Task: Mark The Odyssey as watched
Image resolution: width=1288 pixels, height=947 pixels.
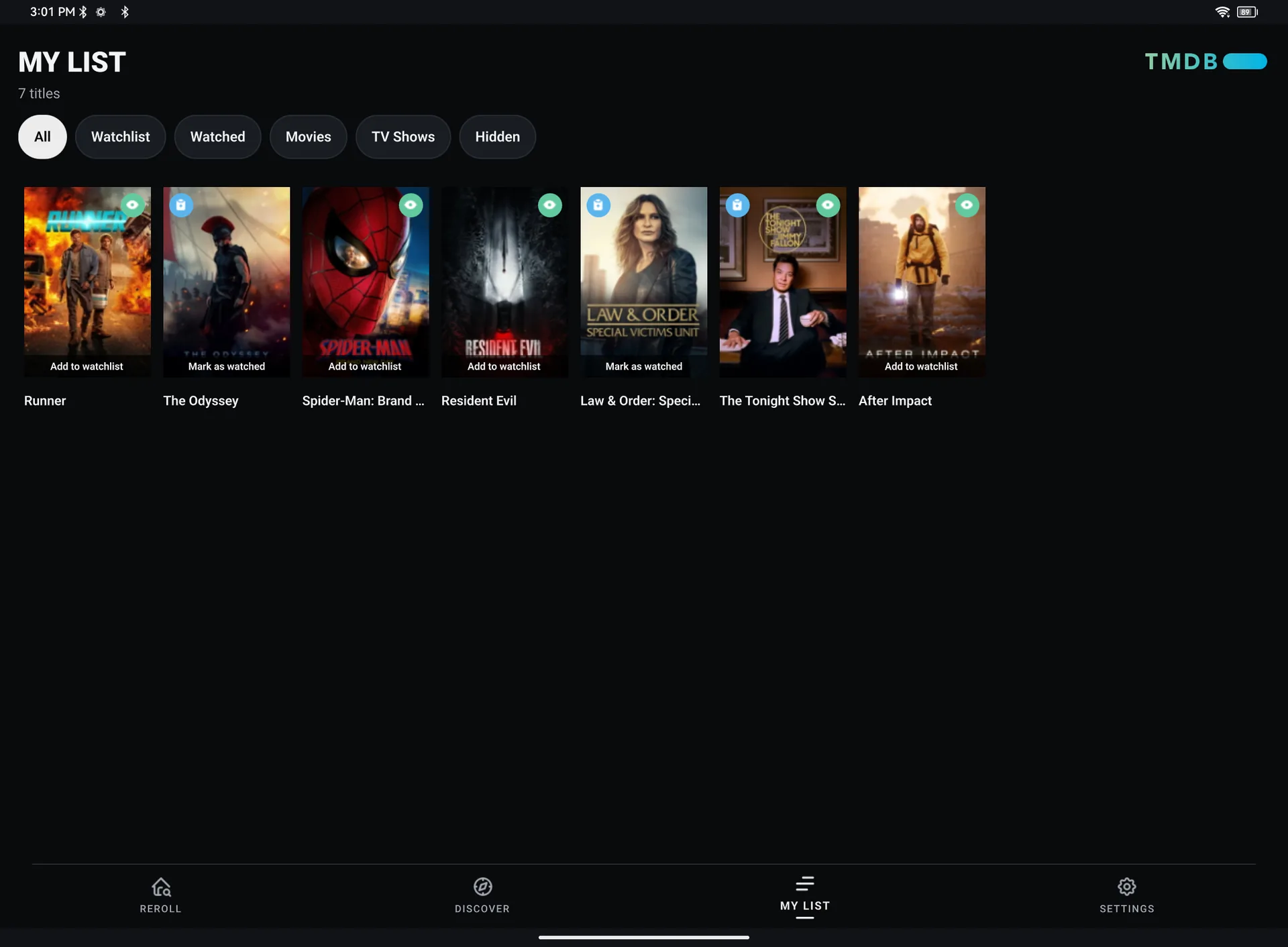Action: click(x=227, y=366)
